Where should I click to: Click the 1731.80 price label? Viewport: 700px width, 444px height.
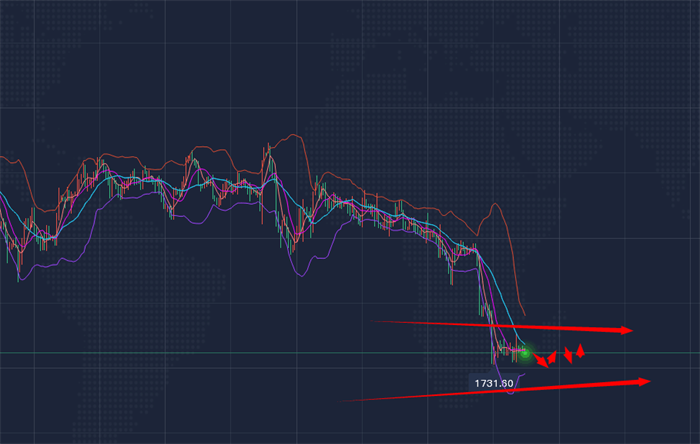(494, 382)
